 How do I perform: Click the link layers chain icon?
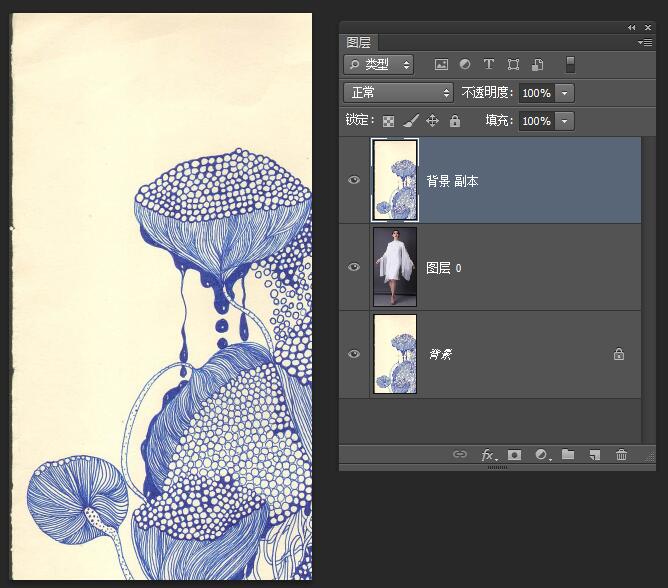[x=460, y=454]
